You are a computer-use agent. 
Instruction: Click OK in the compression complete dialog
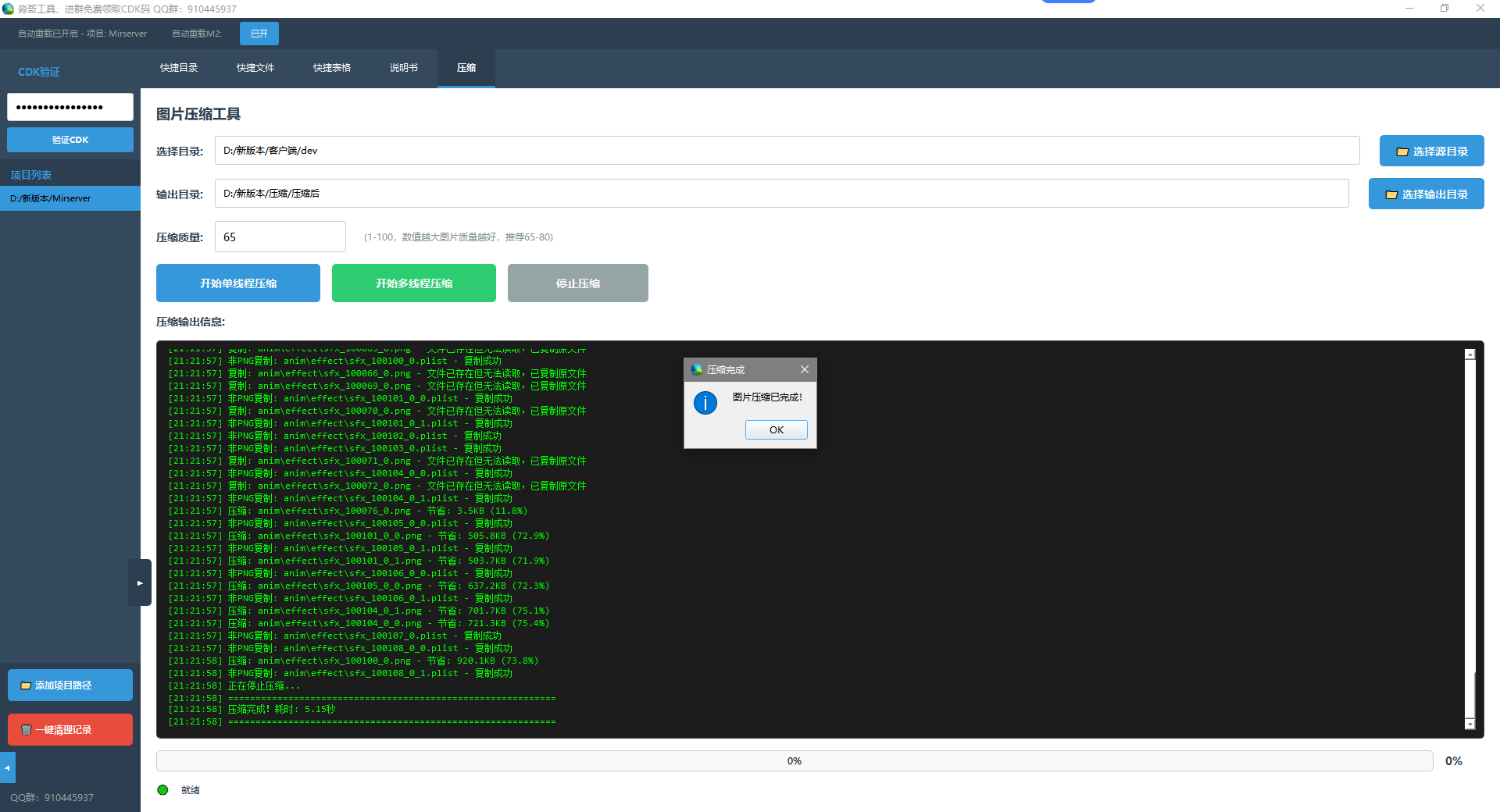(776, 430)
